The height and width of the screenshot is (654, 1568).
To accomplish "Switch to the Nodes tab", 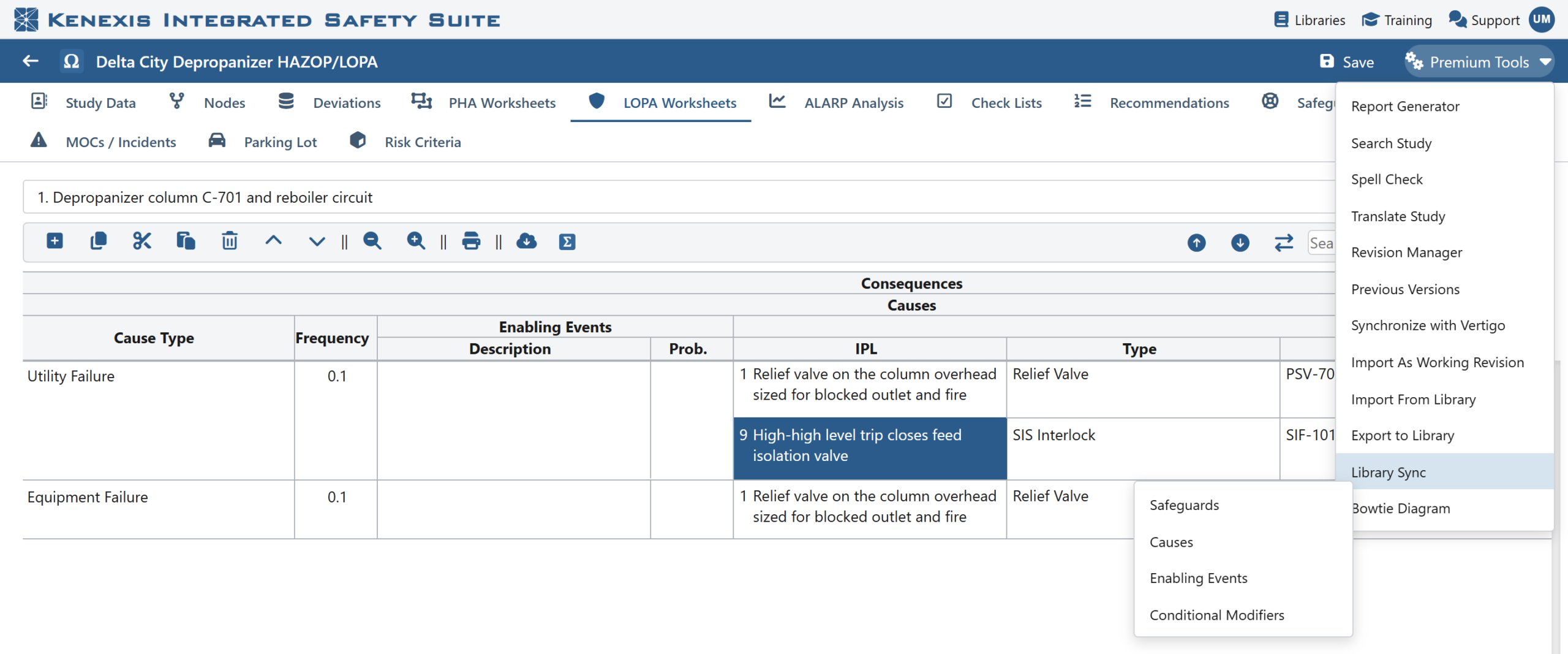I will point(207,102).
